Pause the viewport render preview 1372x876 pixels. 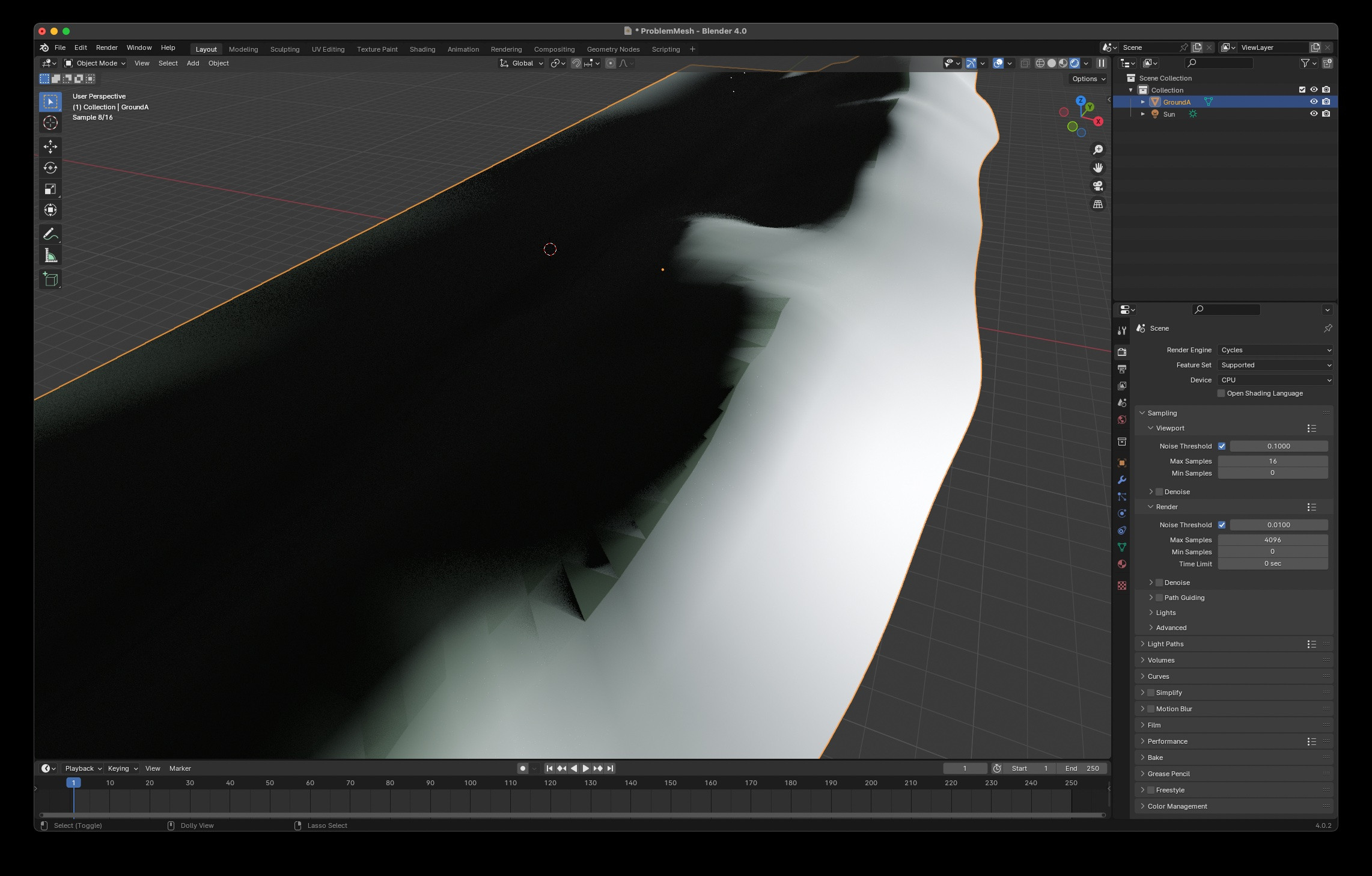1102,63
